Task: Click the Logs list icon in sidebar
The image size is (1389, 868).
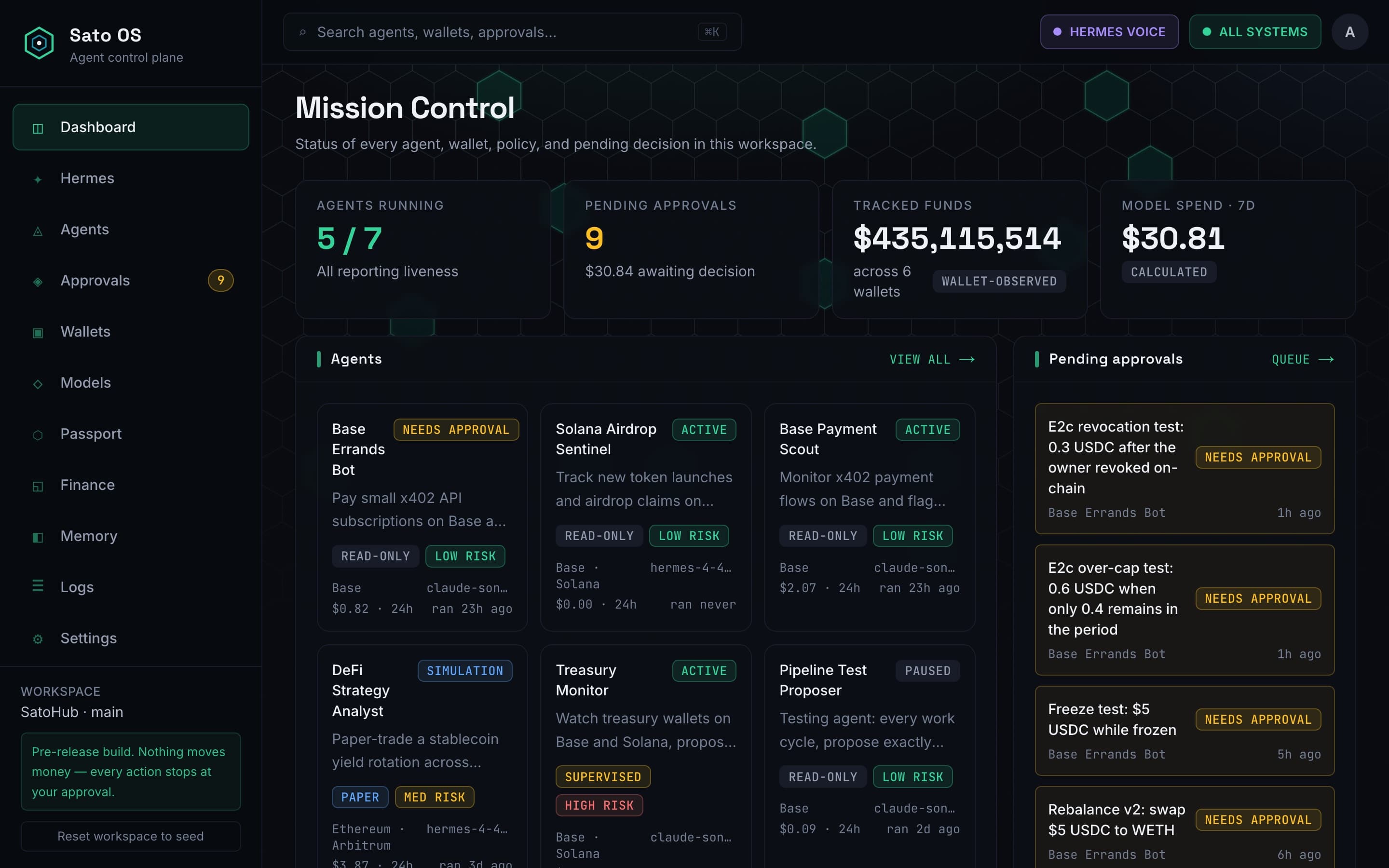Action: point(38,585)
